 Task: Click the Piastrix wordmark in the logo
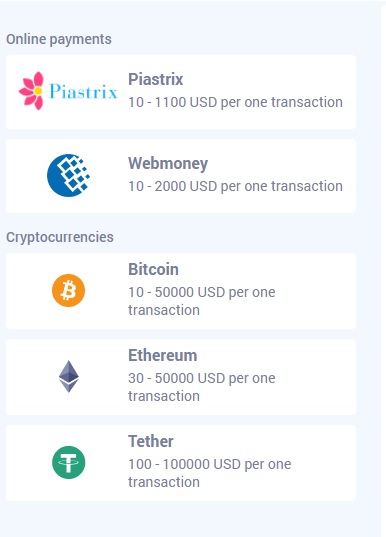point(84,91)
